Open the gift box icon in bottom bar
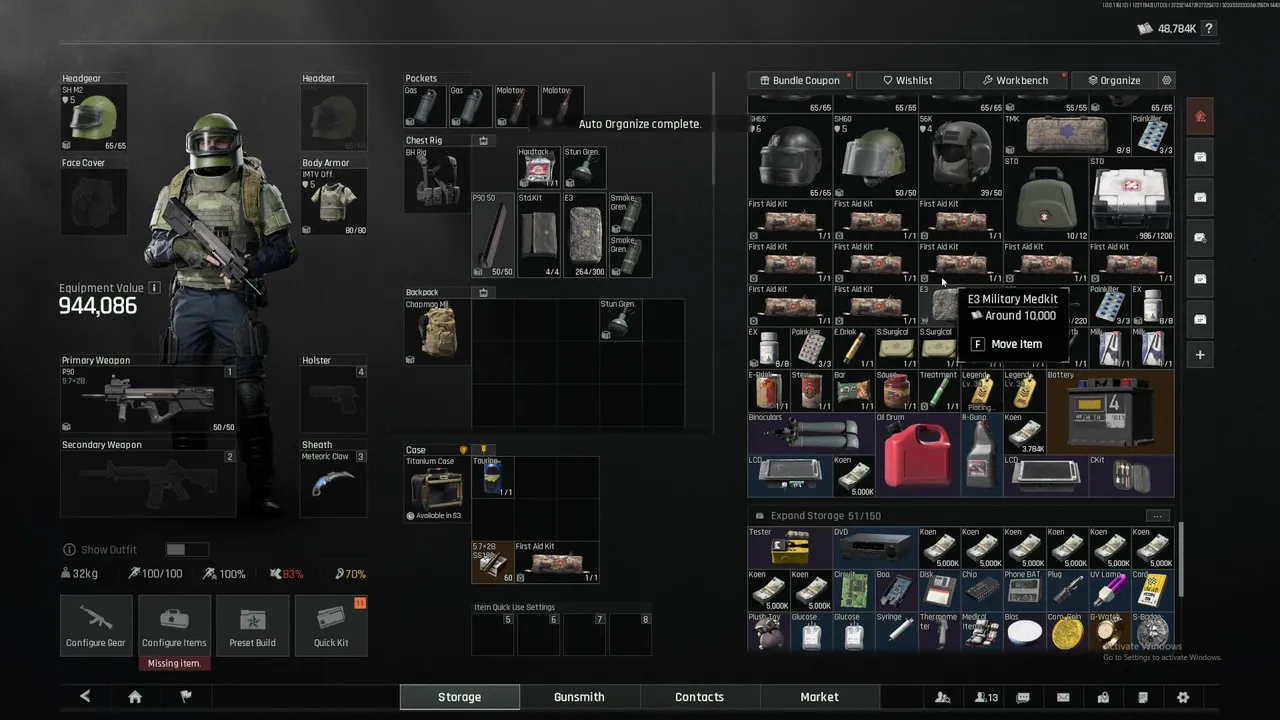 pyautogui.click(x=1103, y=697)
